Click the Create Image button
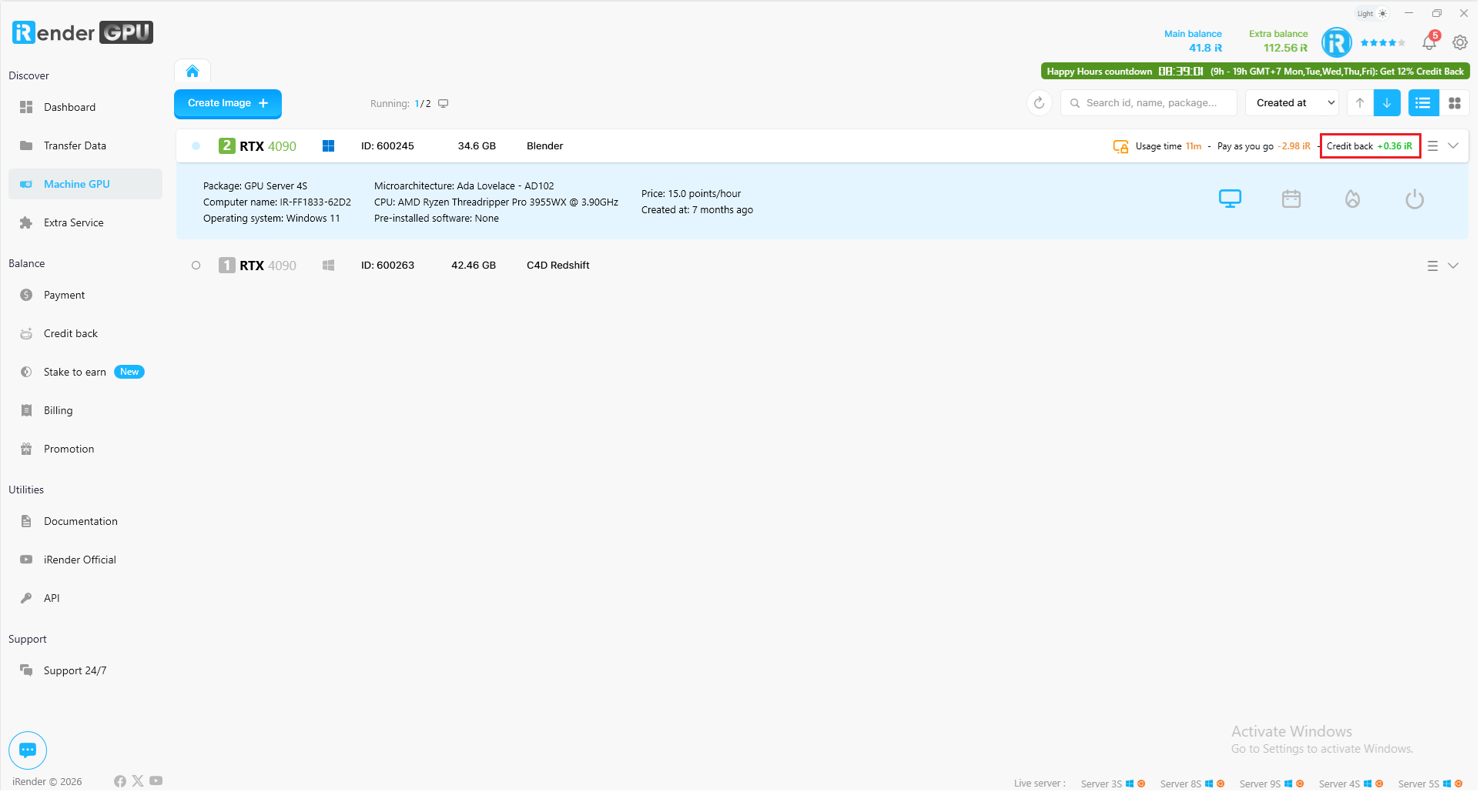The image size is (1480, 812). click(x=227, y=103)
